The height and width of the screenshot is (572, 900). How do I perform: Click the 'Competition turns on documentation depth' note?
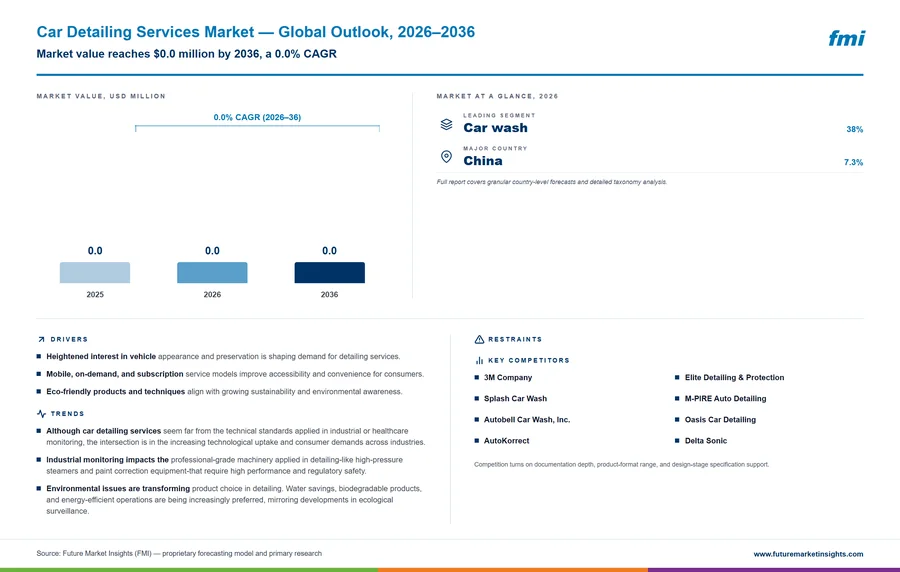(622, 465)
